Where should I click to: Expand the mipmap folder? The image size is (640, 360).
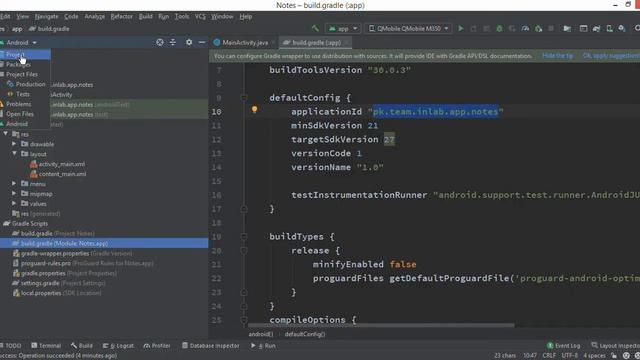(14, 193)
